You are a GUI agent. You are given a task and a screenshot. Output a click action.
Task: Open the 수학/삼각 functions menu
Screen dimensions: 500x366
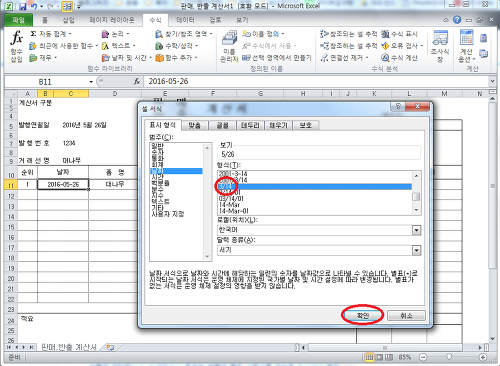[x=176, y=46]
